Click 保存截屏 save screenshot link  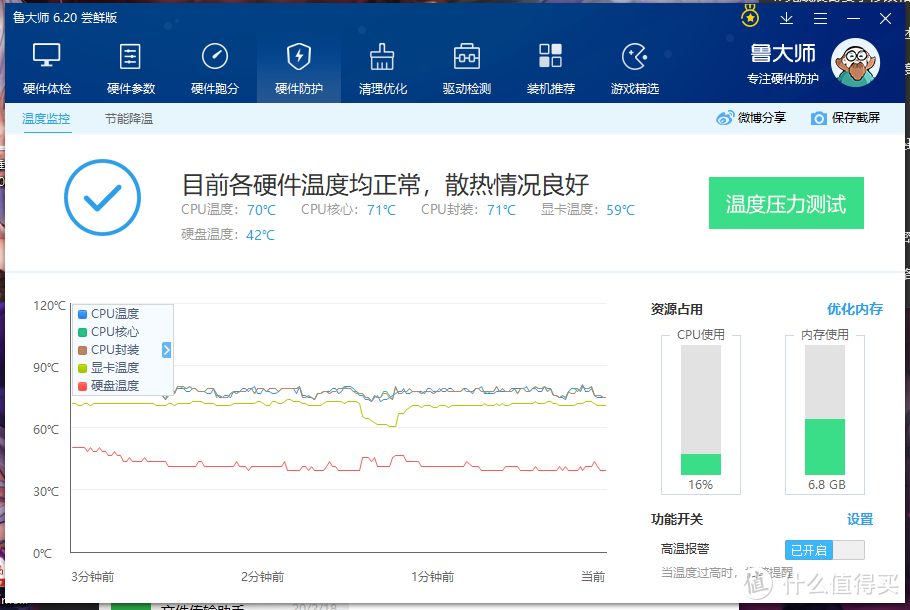856,118
